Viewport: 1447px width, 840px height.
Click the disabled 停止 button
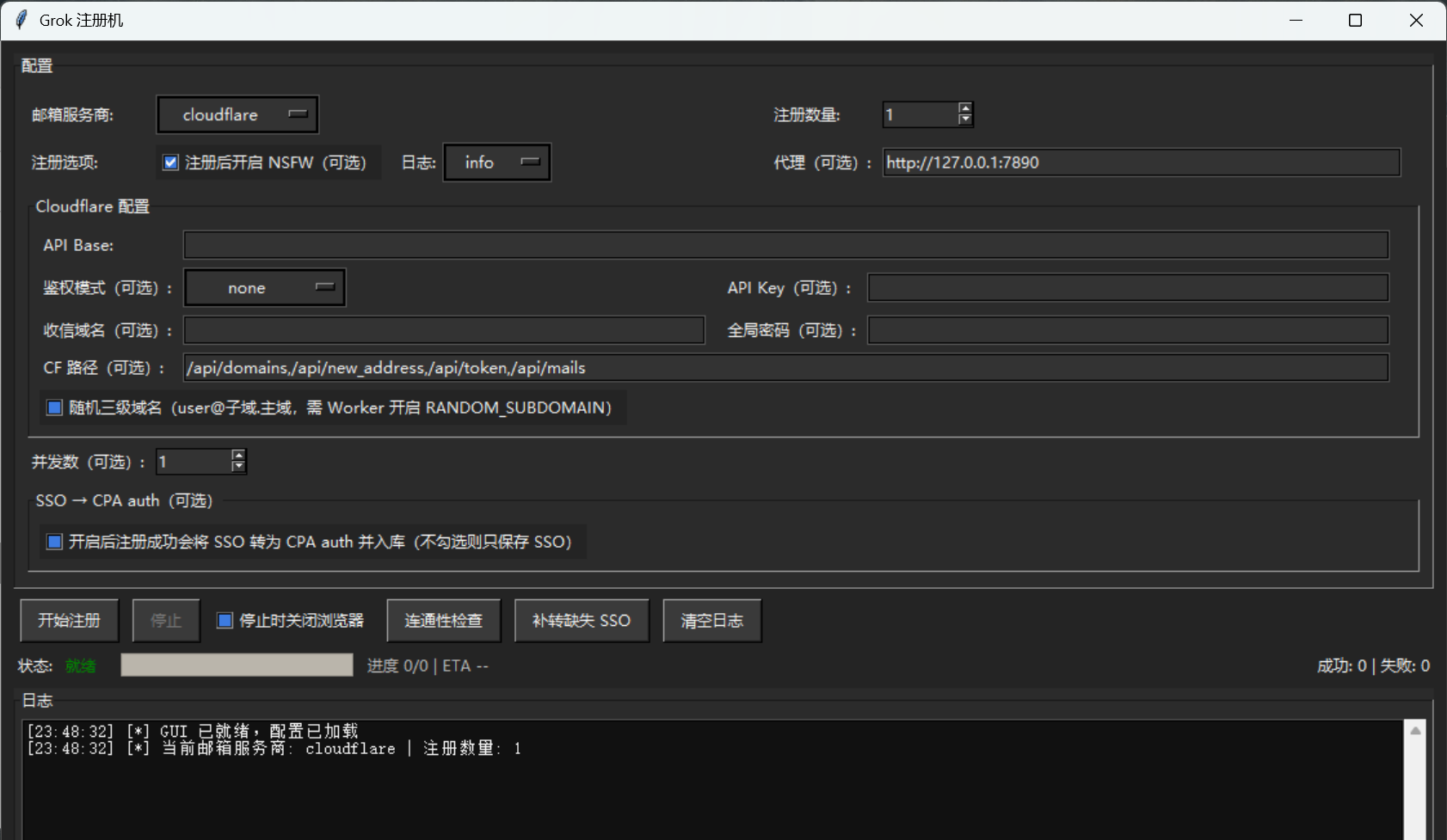tap(166, 621)
